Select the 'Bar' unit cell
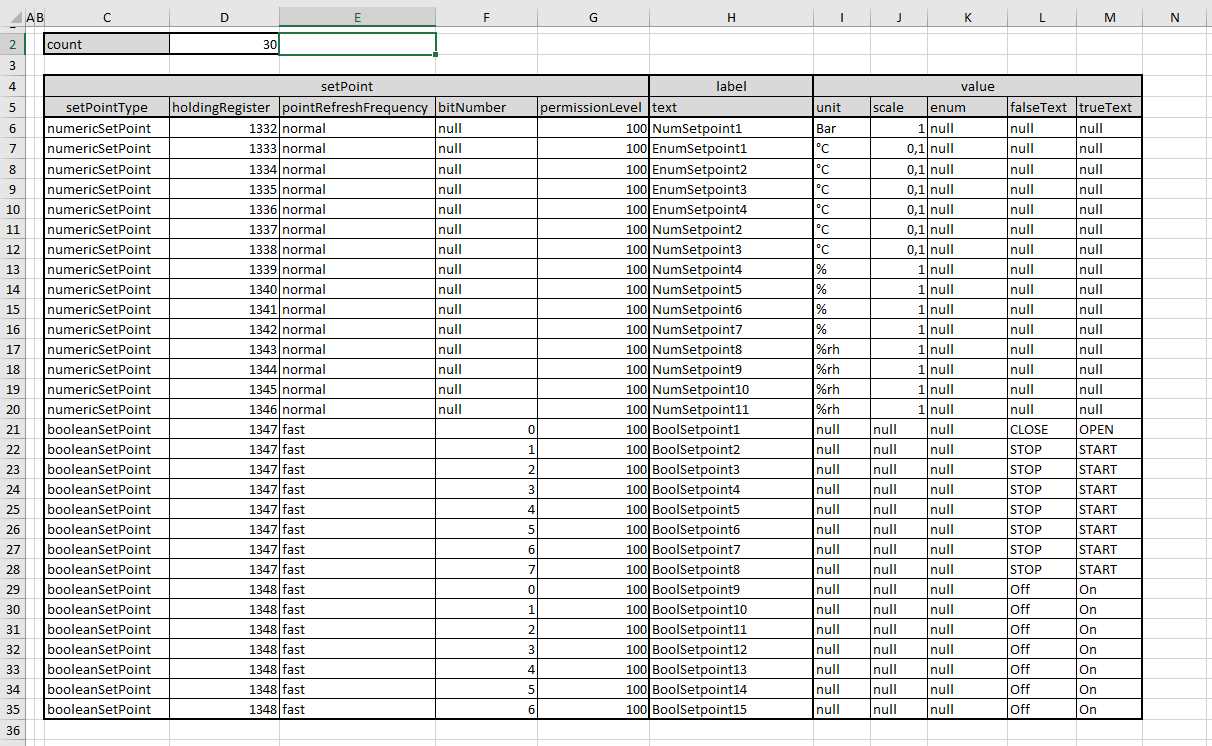The height and width of the screenshot is (746, 1212). pos(841,128)
